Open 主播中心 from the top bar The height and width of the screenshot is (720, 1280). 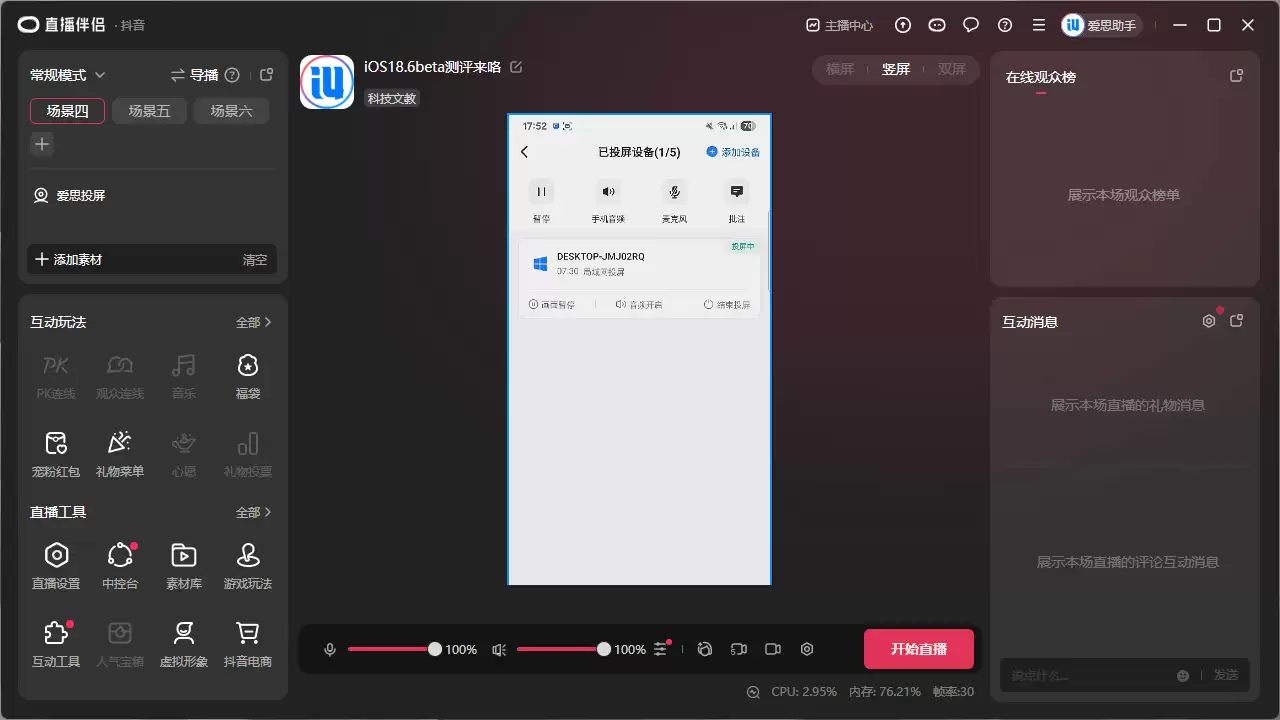pos(839,25)
